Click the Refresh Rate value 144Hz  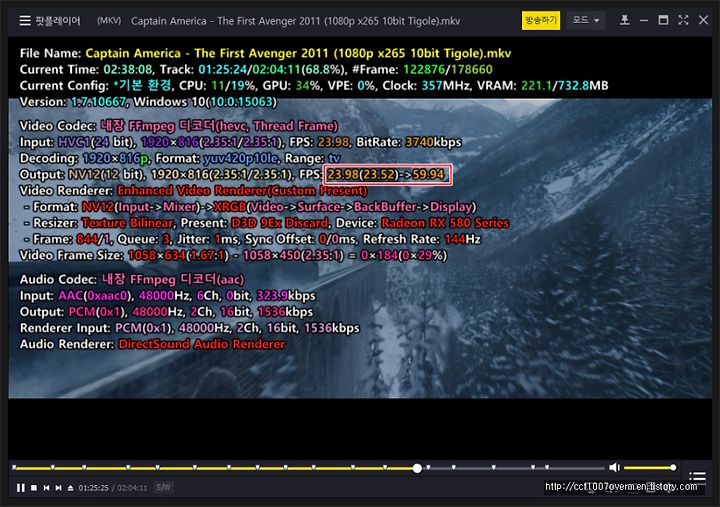(463, 239)
